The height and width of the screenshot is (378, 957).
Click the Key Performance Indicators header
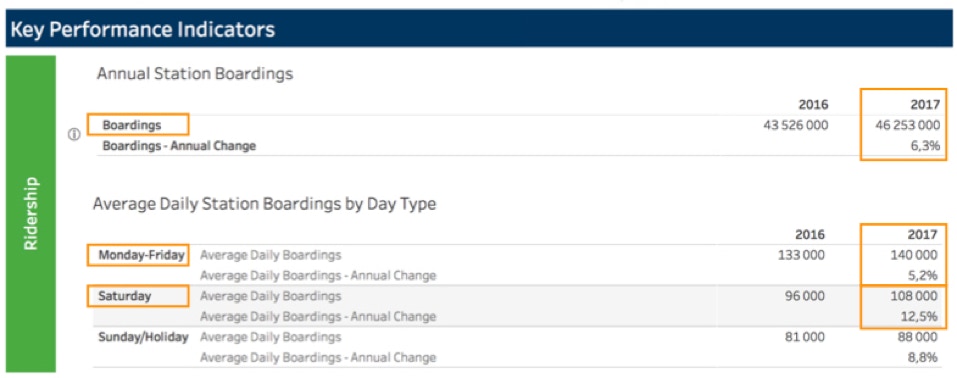tap(478, 29)
